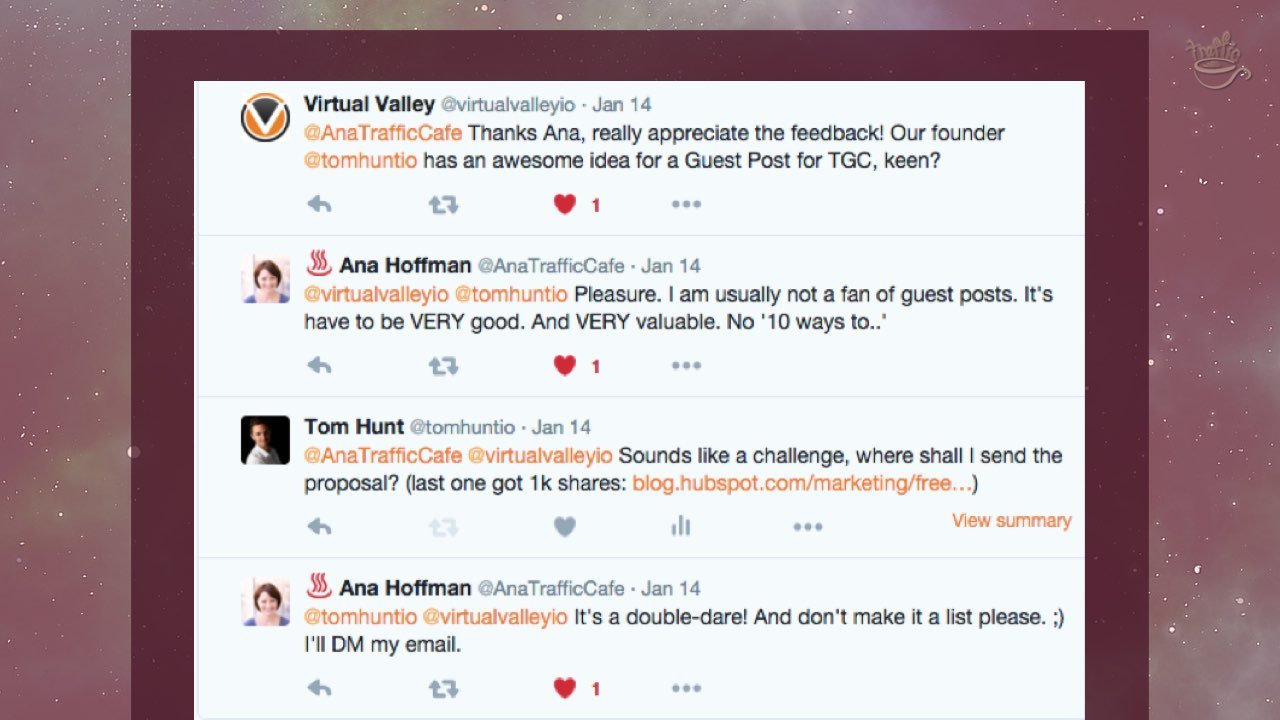View tweet activity bar chart icon

681,526
